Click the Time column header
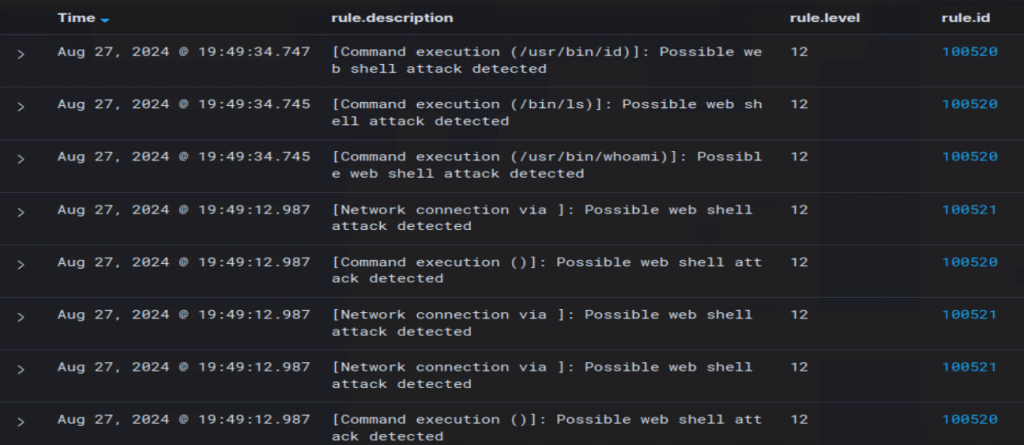The width and height of the screenshot is (1024, 445). (76, 18)
